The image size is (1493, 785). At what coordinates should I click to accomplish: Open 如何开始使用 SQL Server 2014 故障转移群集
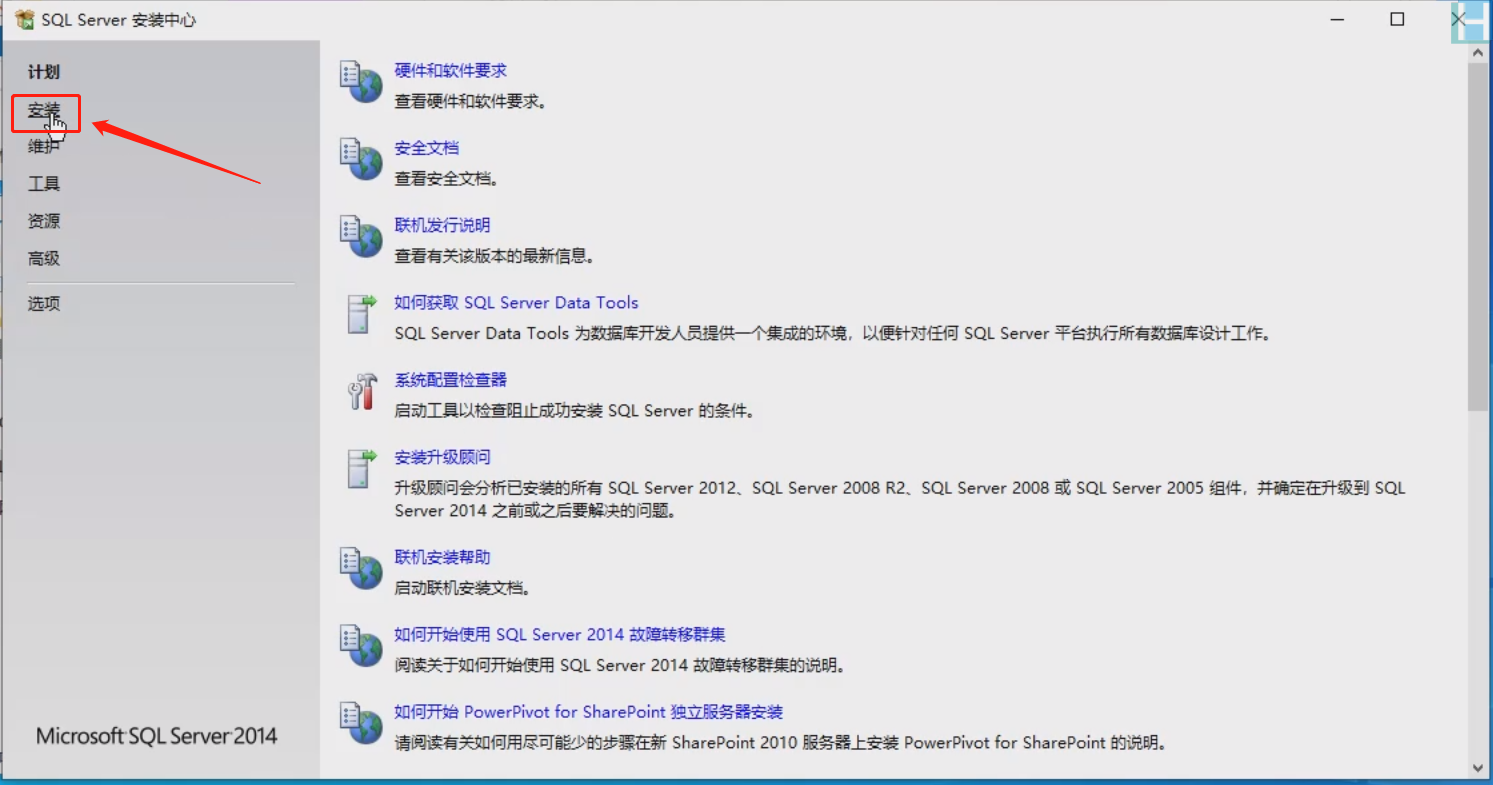[x=560, y=634]
